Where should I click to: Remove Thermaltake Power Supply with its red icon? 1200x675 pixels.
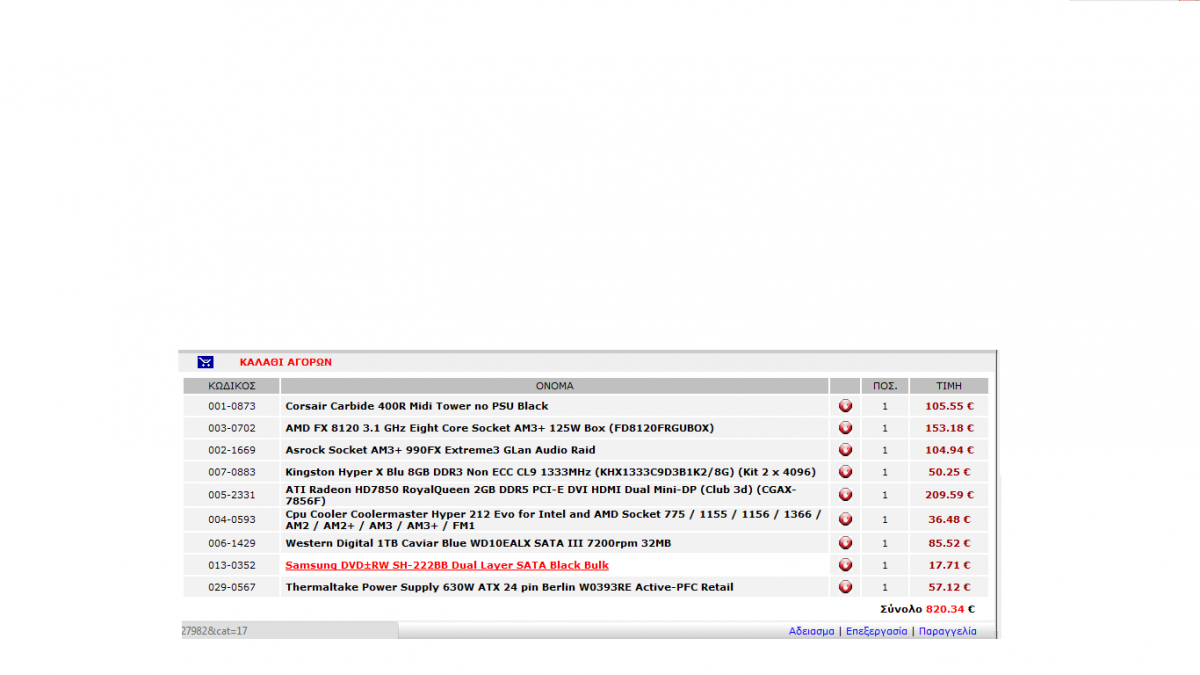[845, 587]
